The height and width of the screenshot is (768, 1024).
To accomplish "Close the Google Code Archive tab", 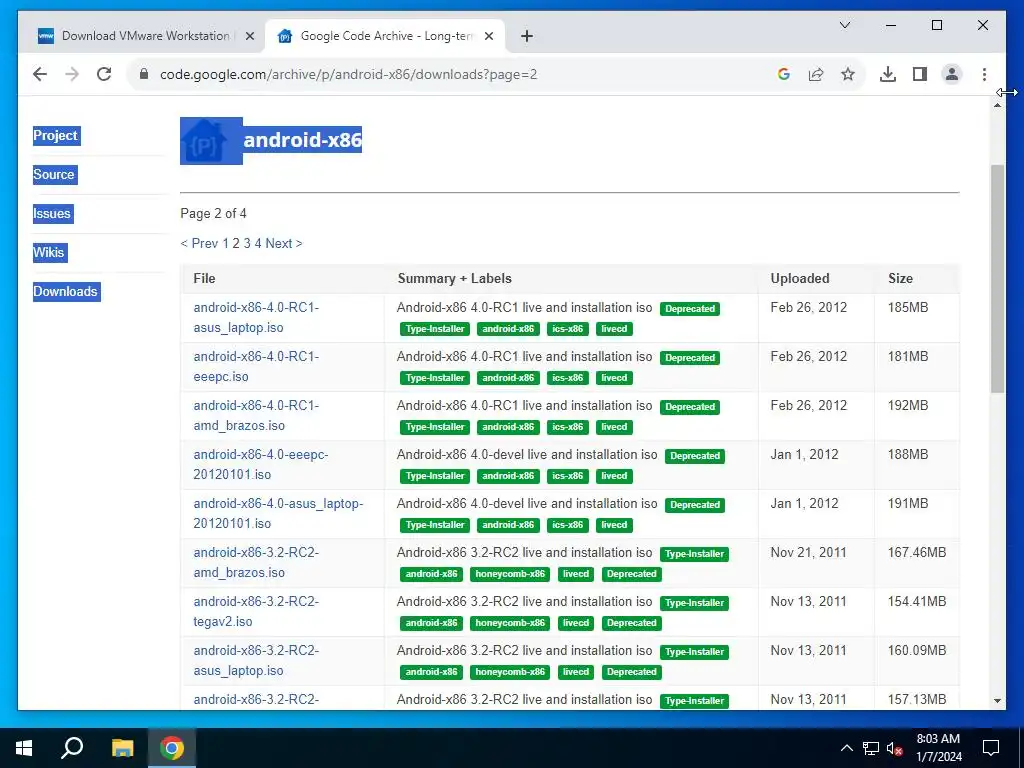I will pyautogui.click(x=488, y=36).
